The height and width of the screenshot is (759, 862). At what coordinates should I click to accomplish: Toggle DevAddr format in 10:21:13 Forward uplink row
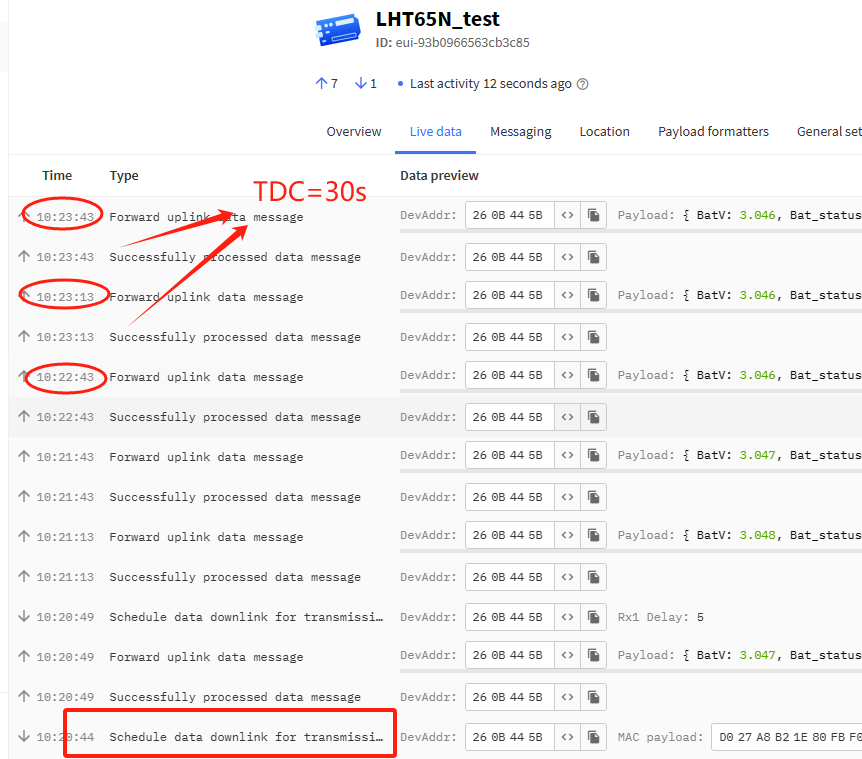567,535
